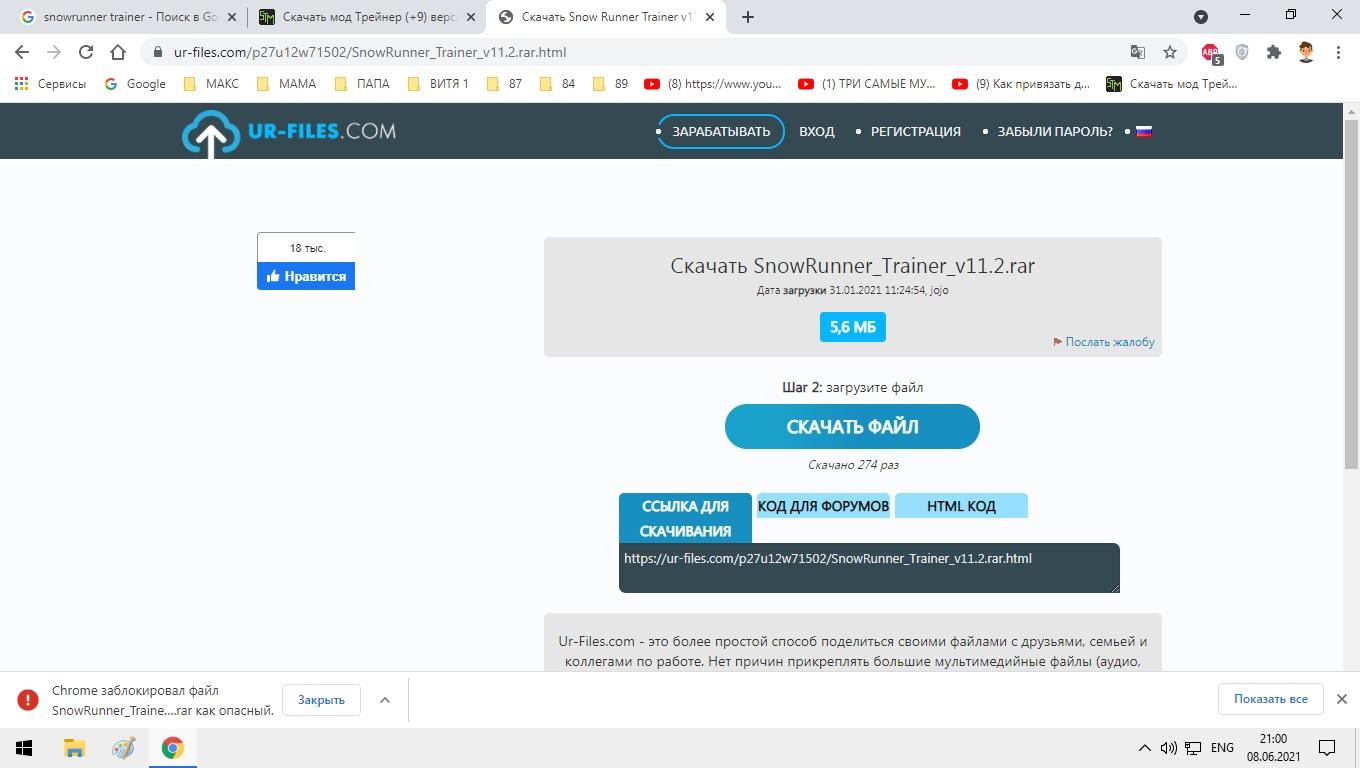Open the ABP adblock extension icon
The width and height of the screenshot is (1360, 768).
coord(1211,53)
